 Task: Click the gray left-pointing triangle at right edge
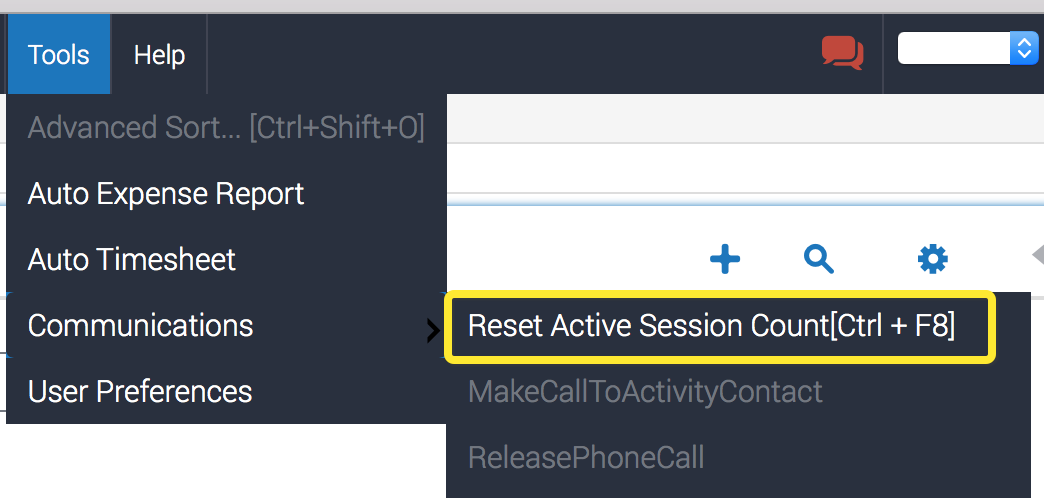pyautogui.click(x=1037, y=255)
